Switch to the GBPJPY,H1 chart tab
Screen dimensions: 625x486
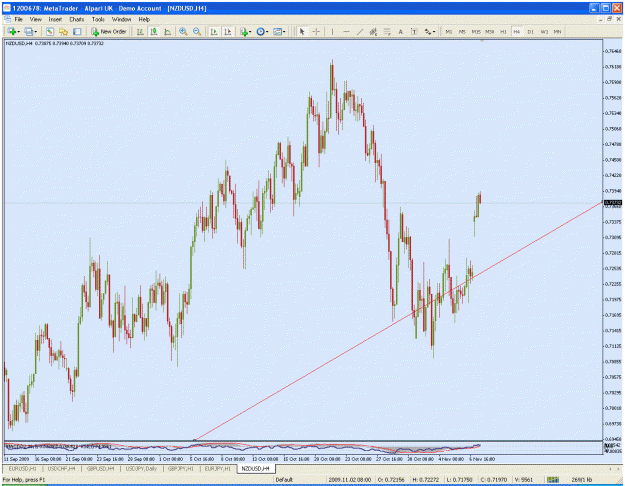[181, 469]
